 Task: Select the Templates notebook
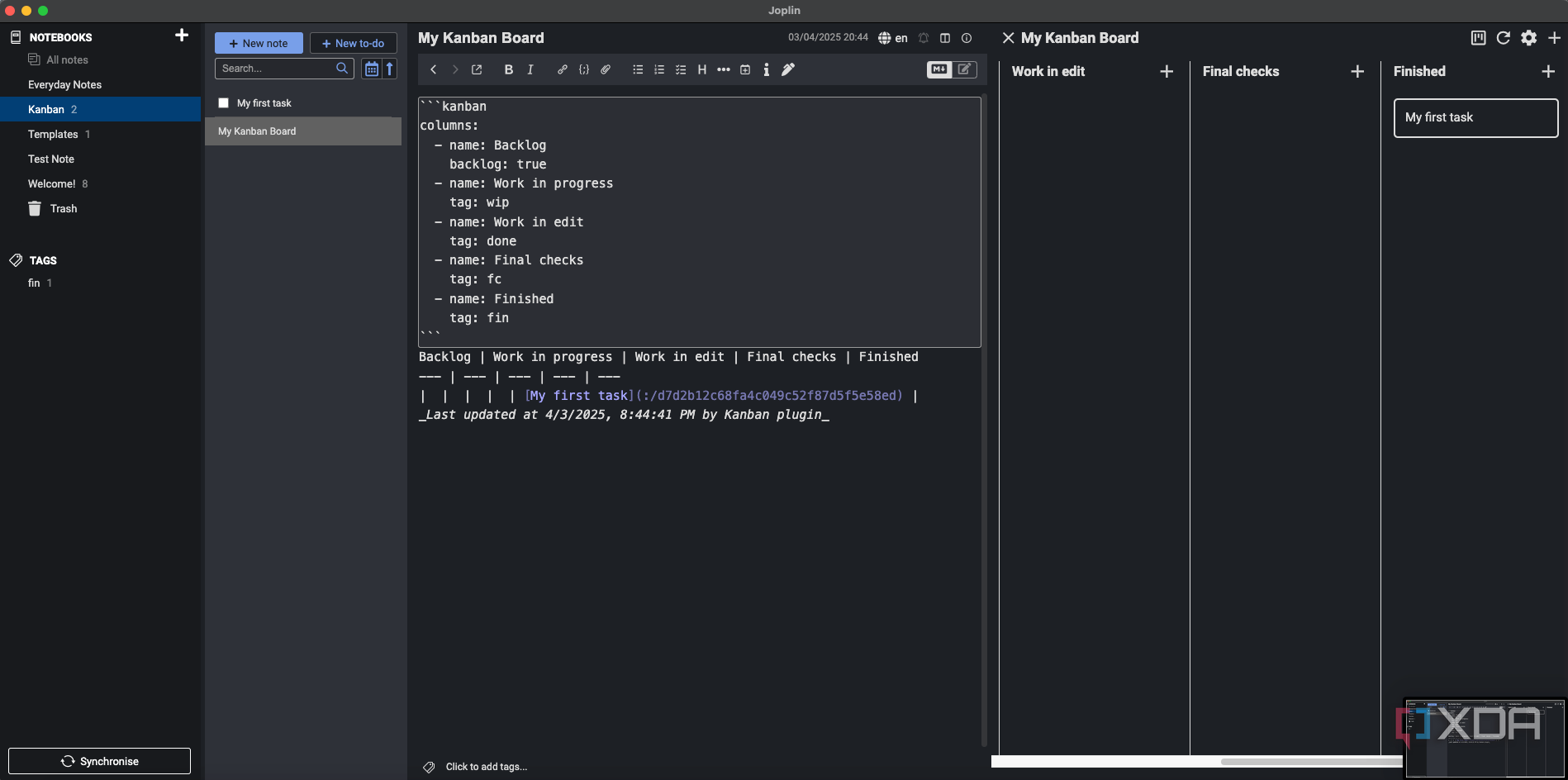tap(101, 134)
